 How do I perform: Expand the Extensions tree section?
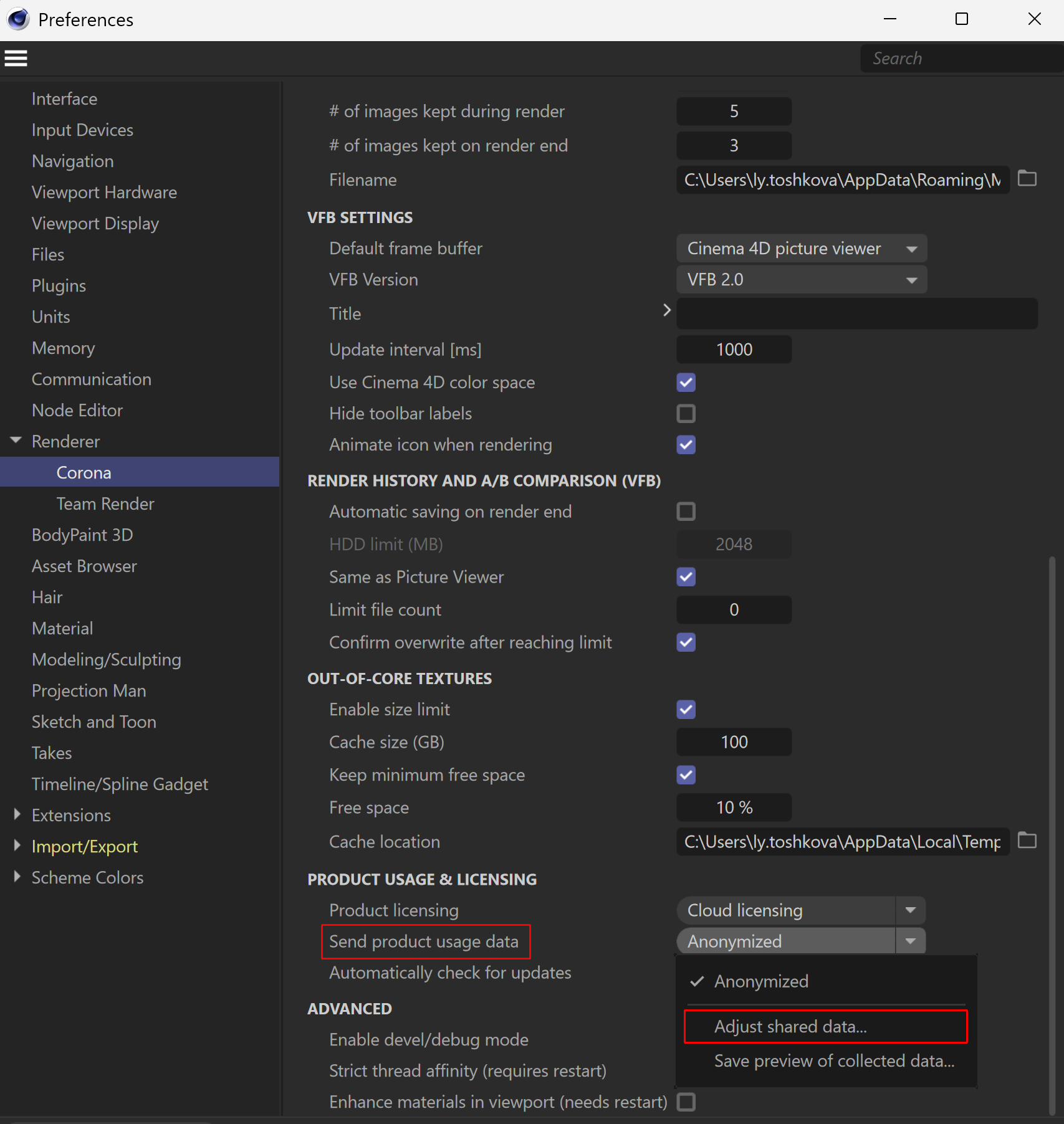pos(16,815)
